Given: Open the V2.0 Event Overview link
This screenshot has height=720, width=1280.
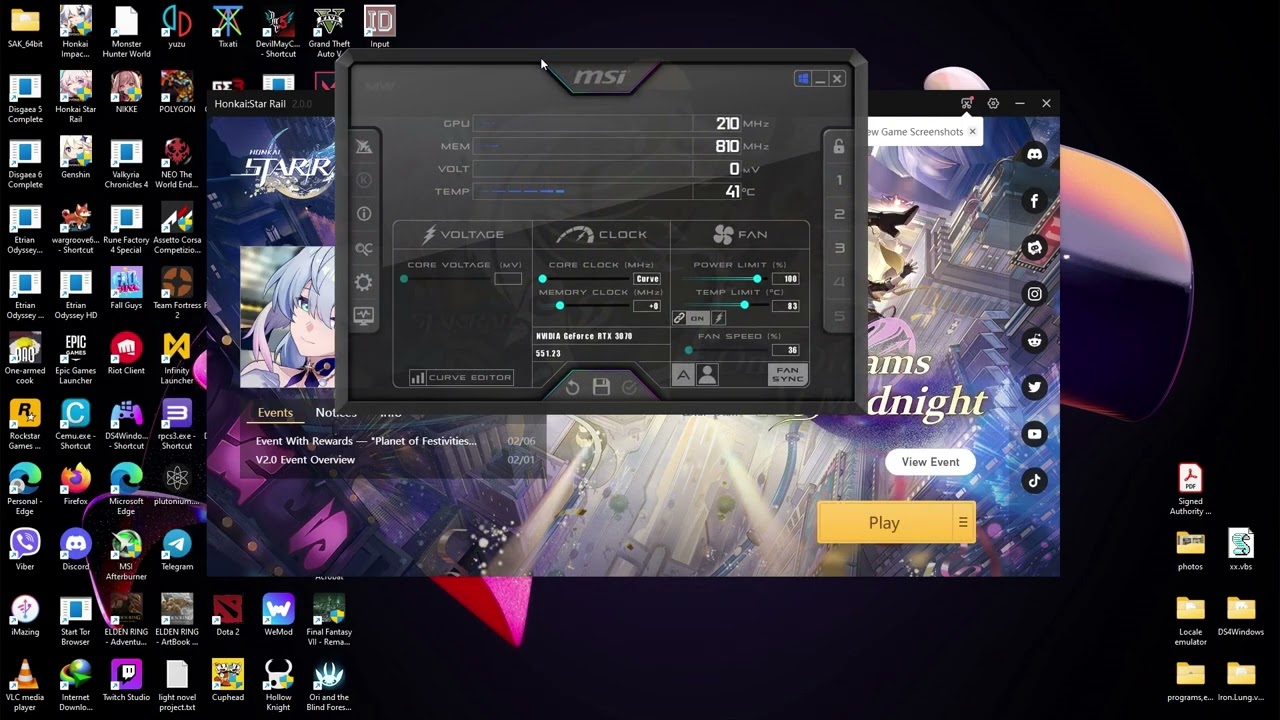Looking at the screenshot, I should pyautogui.click(x=305, y=460).
